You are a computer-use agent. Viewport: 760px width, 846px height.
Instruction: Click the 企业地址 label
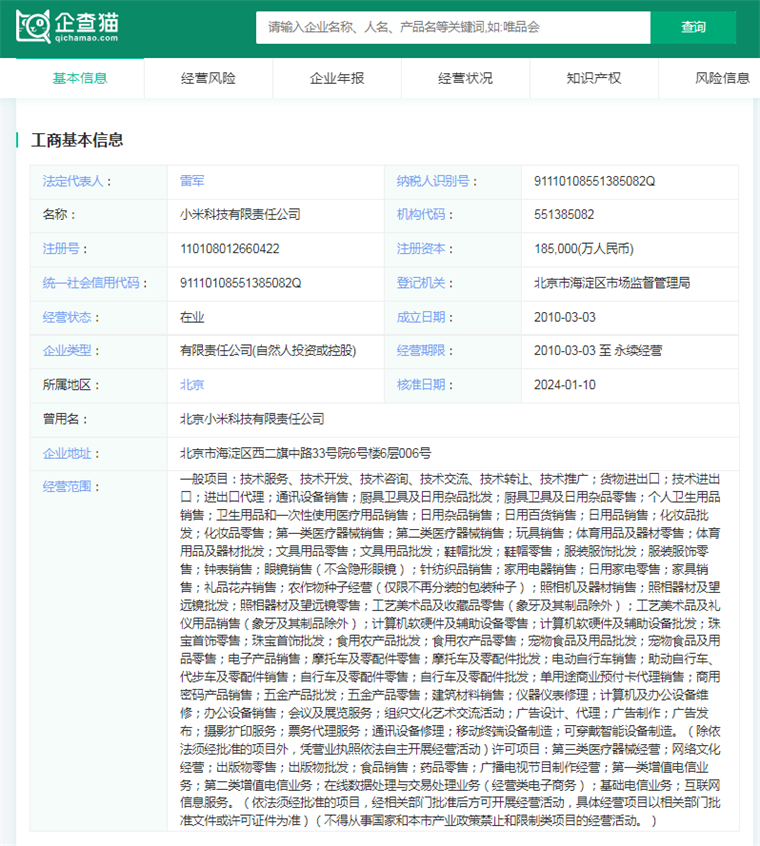tap(67, 453)
